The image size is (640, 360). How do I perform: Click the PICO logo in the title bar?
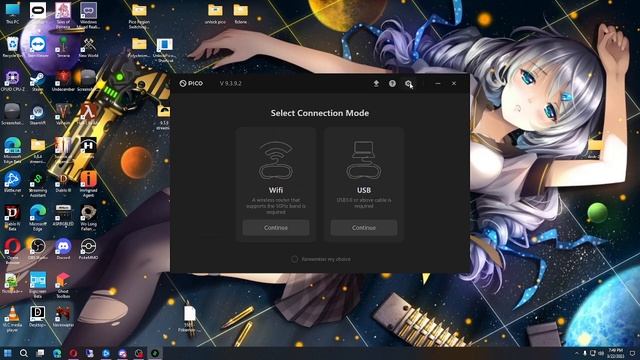pyautogui.click(x=191, y=83)
